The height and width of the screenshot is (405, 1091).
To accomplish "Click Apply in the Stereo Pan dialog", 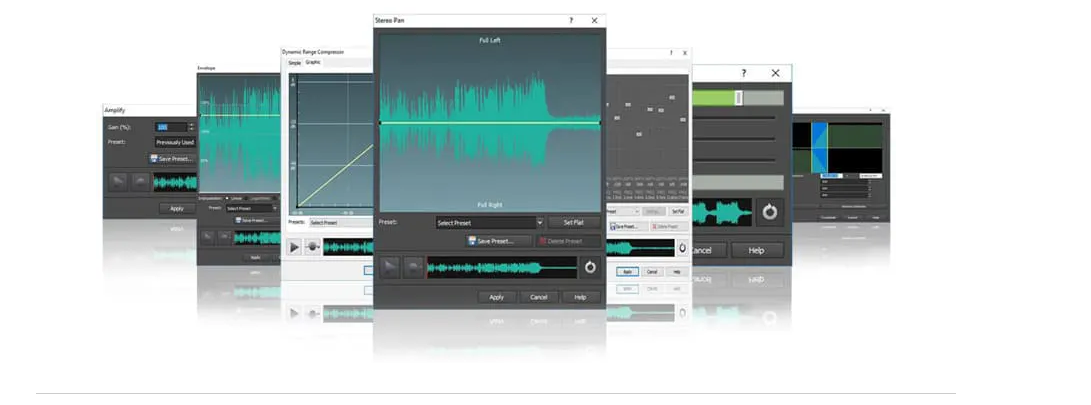I will point(496,297).
